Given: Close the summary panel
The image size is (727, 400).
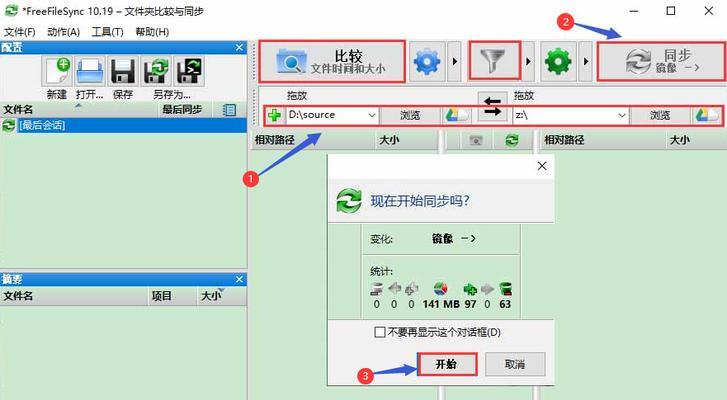Looking at the screenshot, I should point(239,279).
